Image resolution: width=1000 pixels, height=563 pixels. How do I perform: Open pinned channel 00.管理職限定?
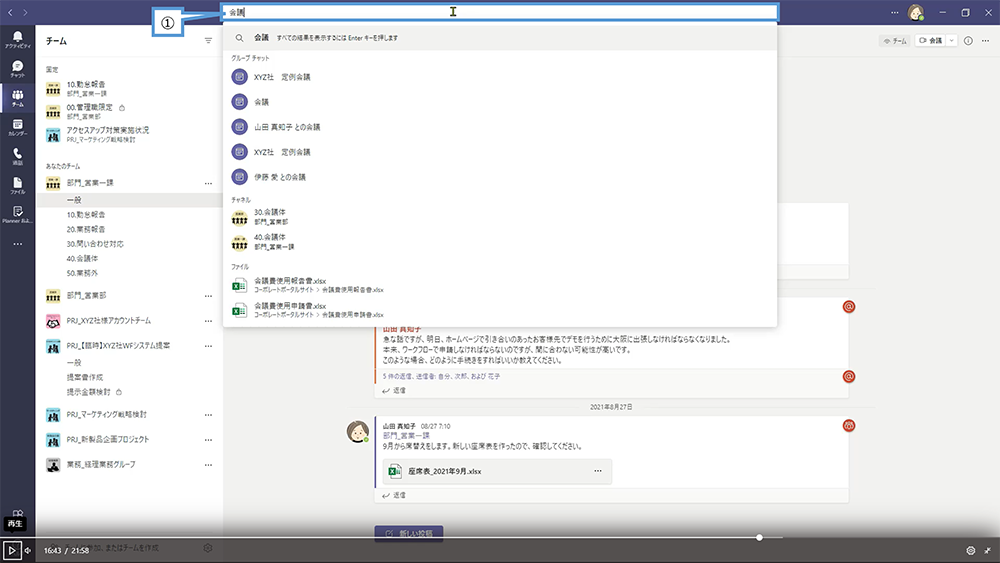point(89,112)
